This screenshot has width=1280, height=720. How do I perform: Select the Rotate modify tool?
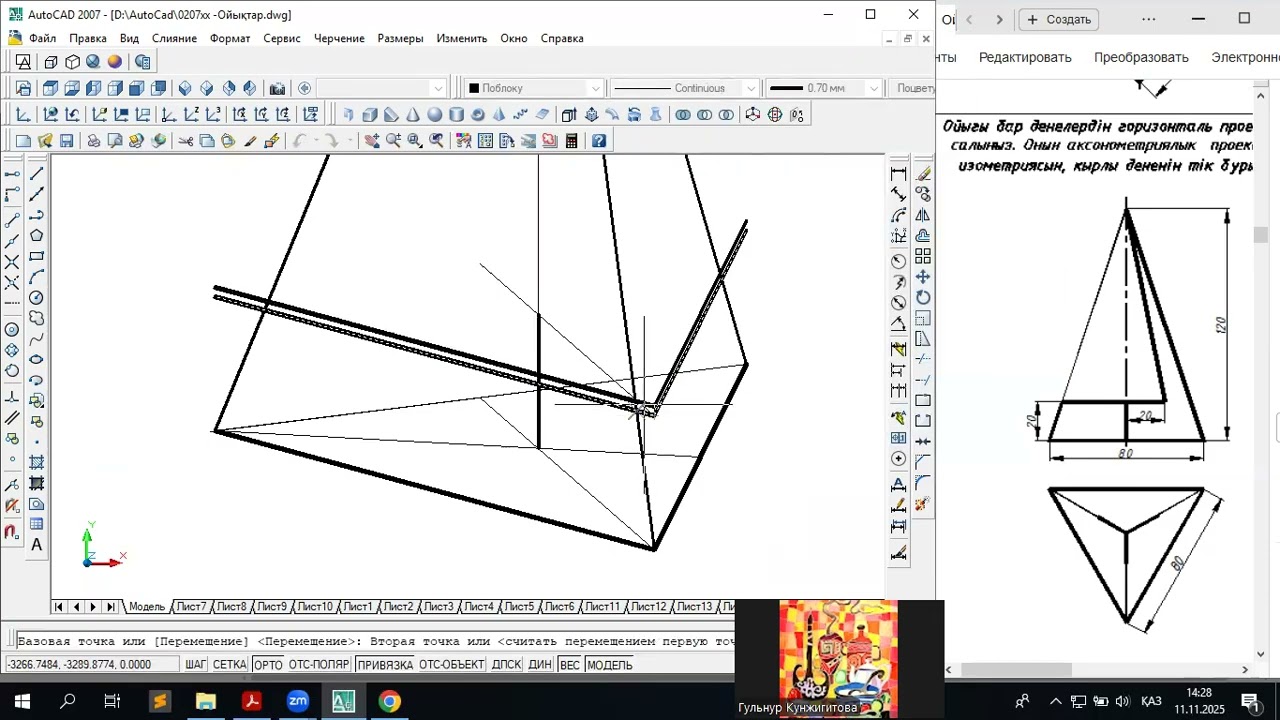click(x=923, y=298)
